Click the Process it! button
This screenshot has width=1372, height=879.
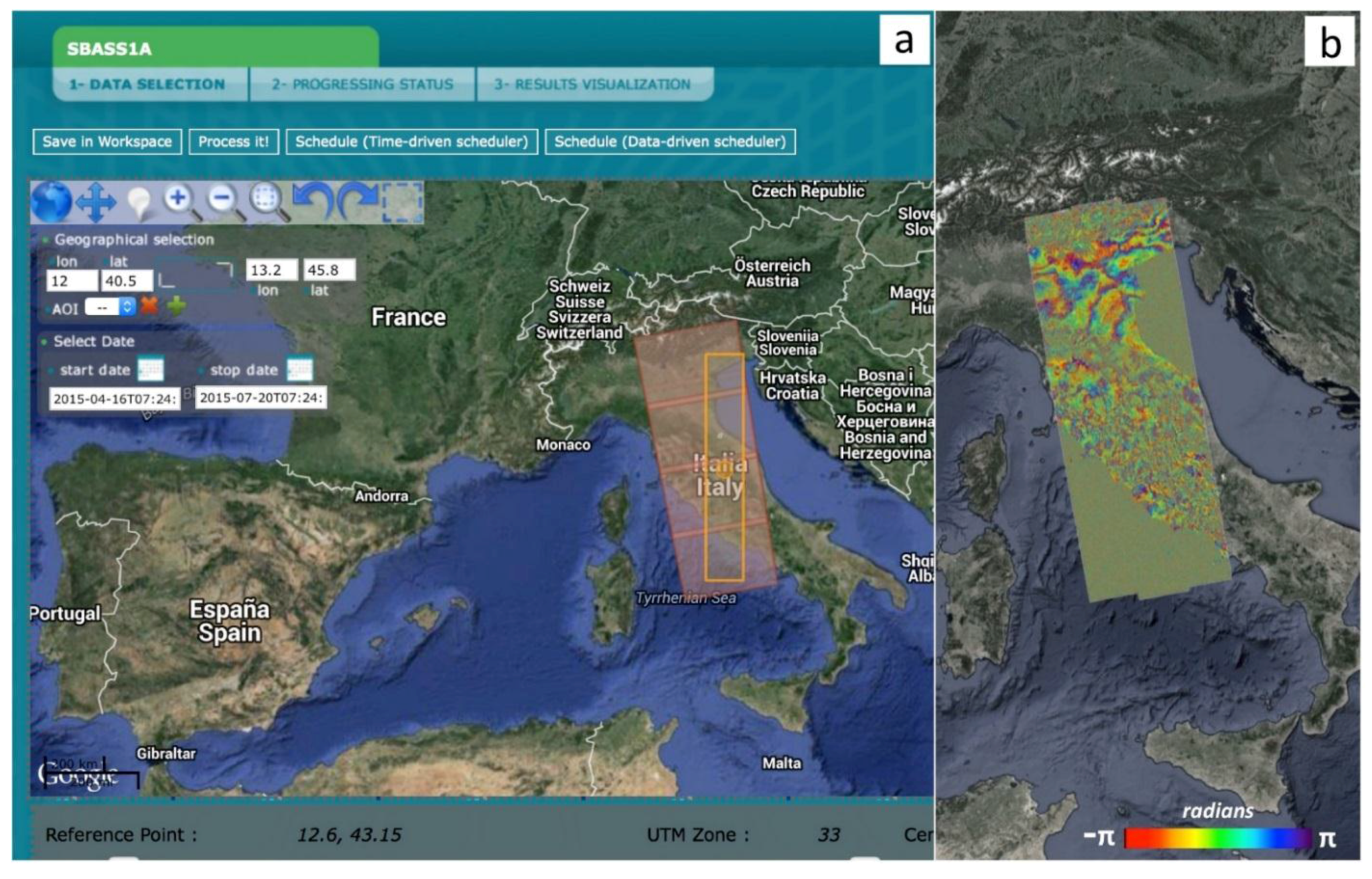pos(234,141)
